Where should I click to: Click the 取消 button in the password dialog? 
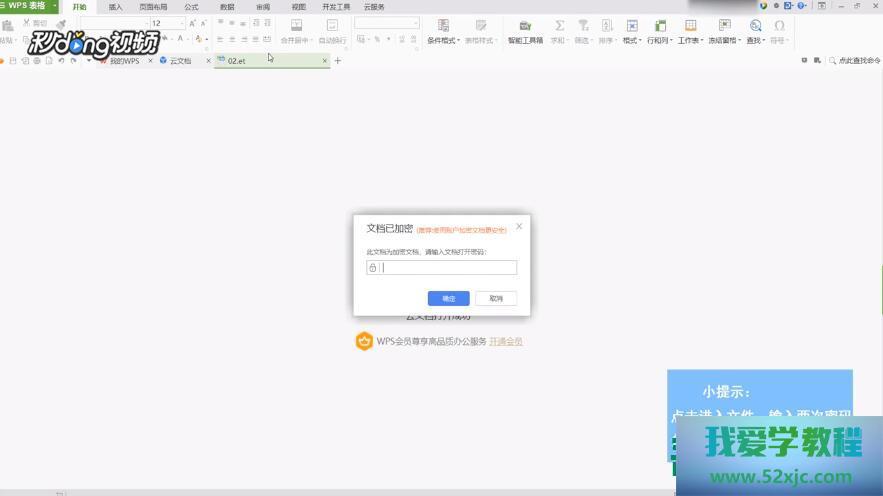496,298
